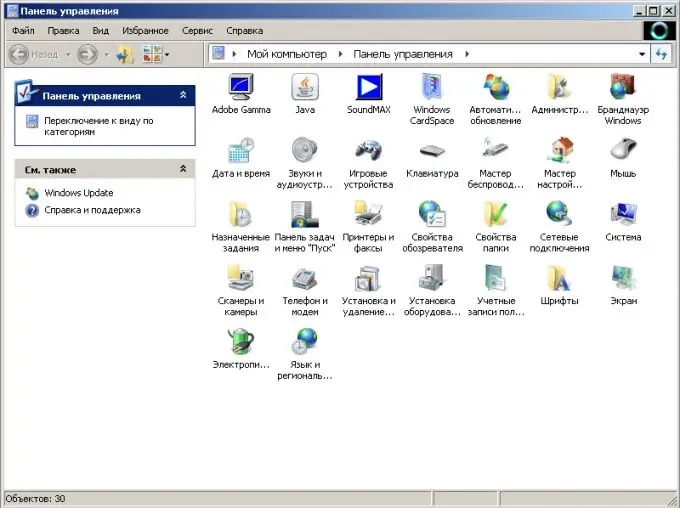Click Мой компьютер in address bar
Image resolution: width=680 pixels, height=508 pixels.
click(287, 54)
